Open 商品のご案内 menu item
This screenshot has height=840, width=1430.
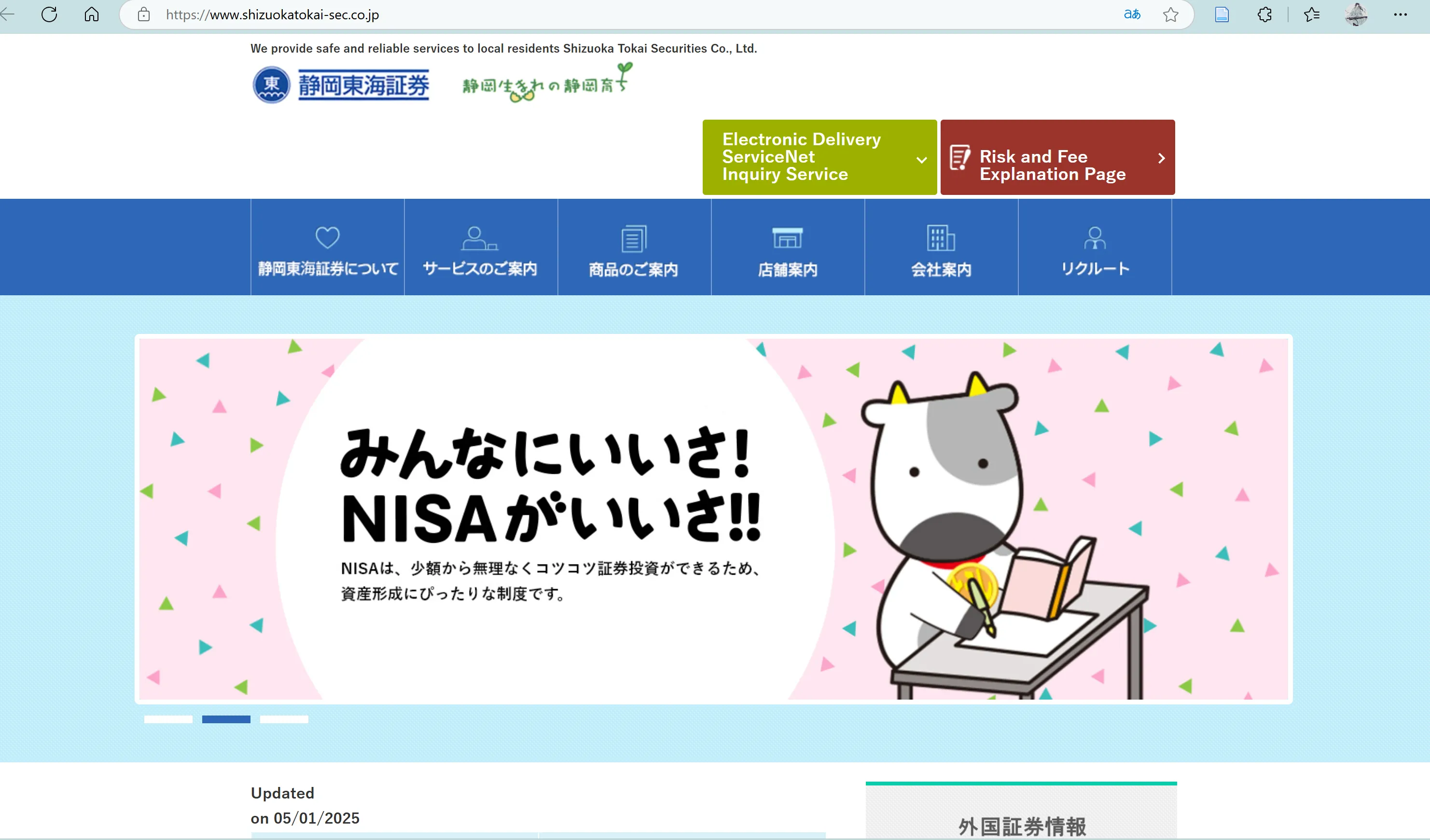(634, 247)
